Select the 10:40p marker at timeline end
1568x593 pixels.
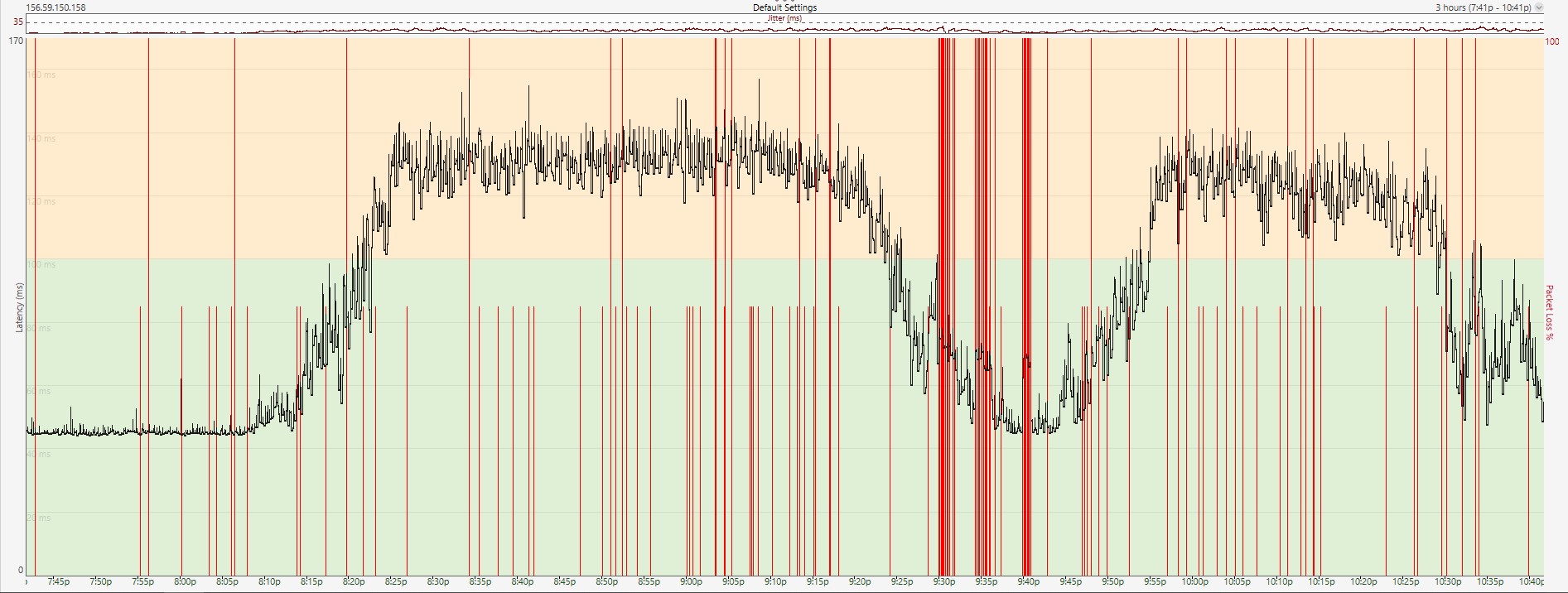pos(1532,581)
